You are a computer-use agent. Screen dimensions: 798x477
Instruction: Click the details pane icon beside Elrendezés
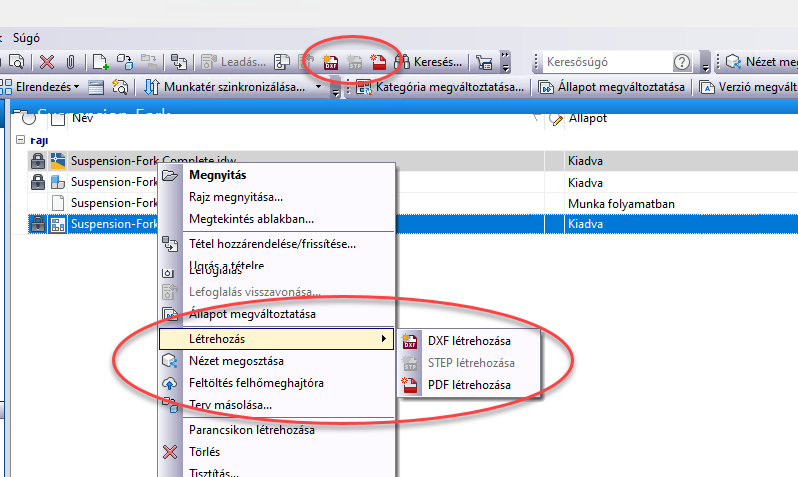tap(96, 88)
